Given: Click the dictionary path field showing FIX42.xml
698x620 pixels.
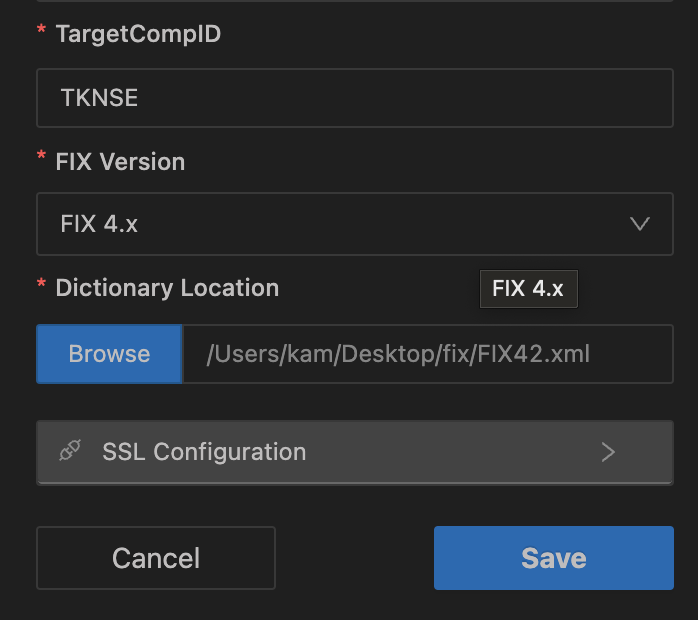Looking at the screenshot, I should (426, 354).
